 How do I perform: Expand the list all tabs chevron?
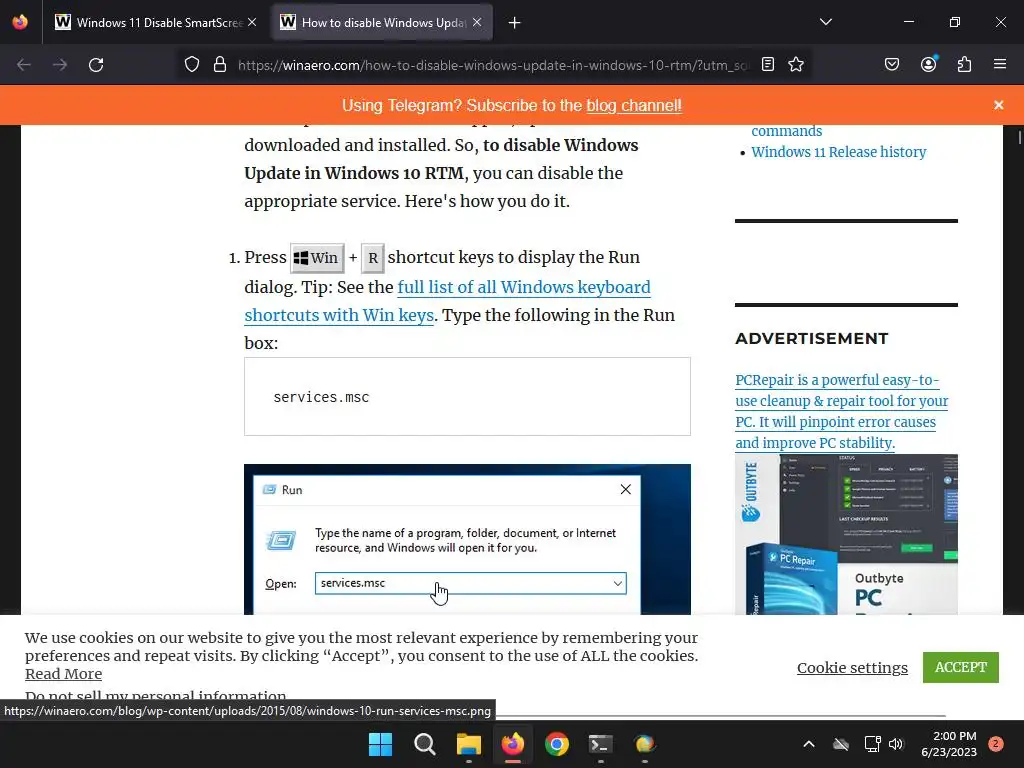point(825,22)
